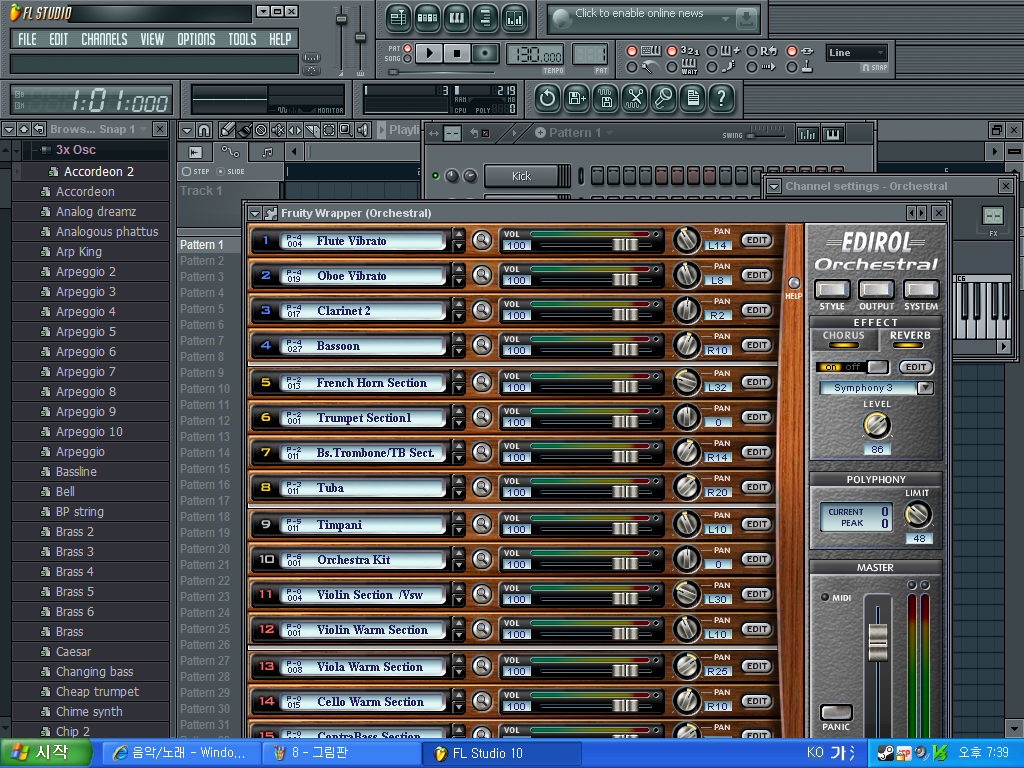The height and width of the screenshot is (768, 1024).
Task: Open the Symphony 3 reverb type dropdown
Action: [925, 388]
